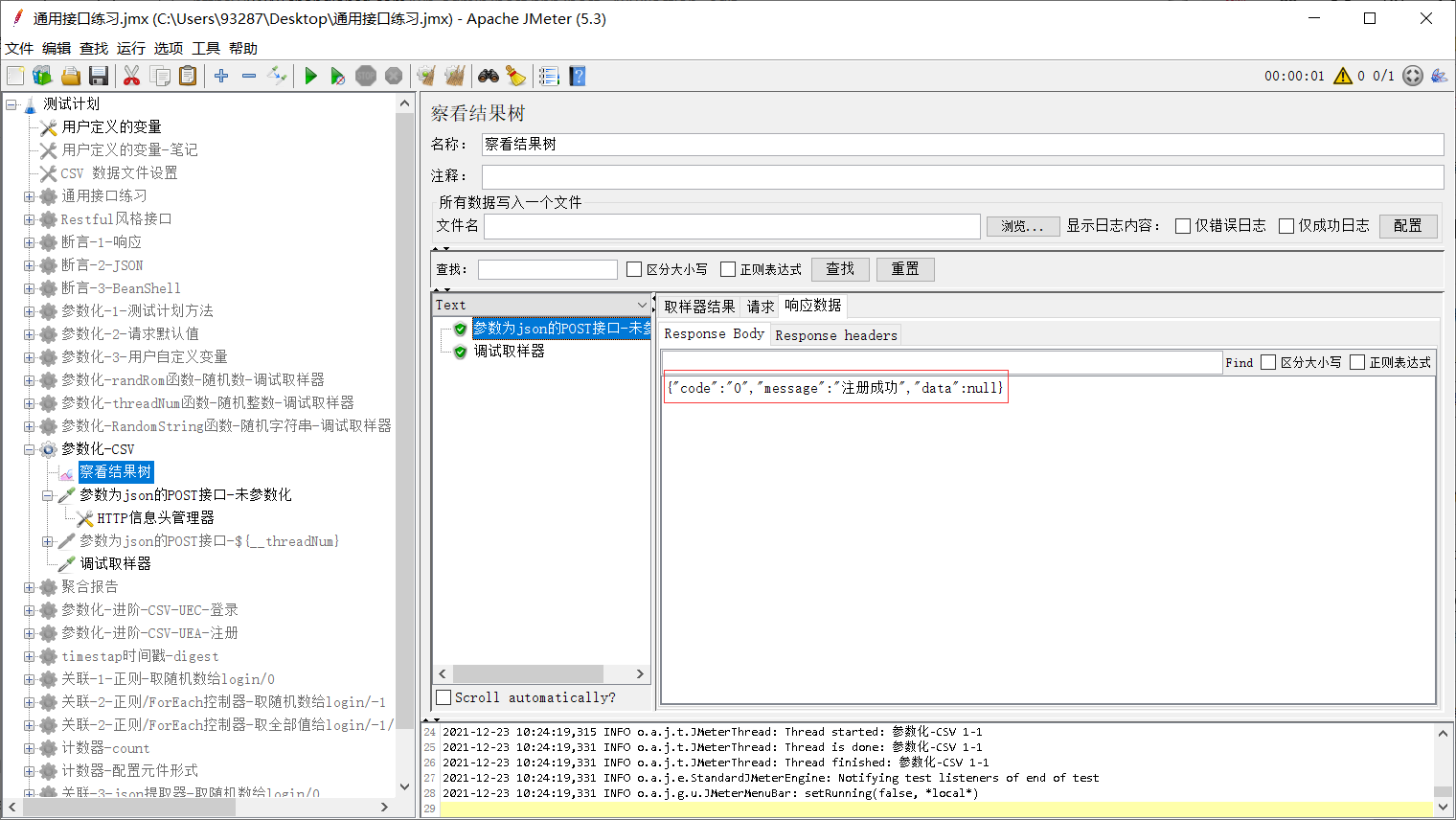This screenshot has height=820, width=1456.
Task: Select 调试取样器 in the results list
Action: coord(510,352)
